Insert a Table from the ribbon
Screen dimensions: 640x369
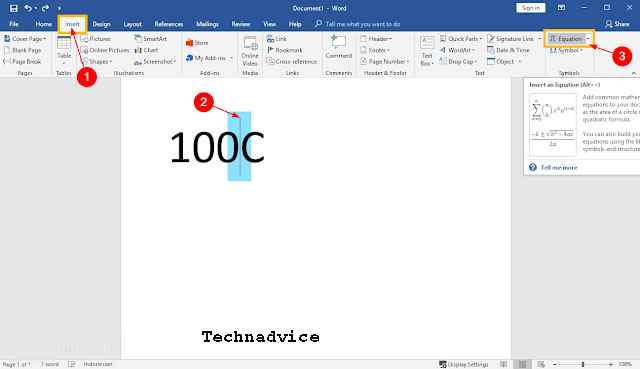(x=64, y=49)
